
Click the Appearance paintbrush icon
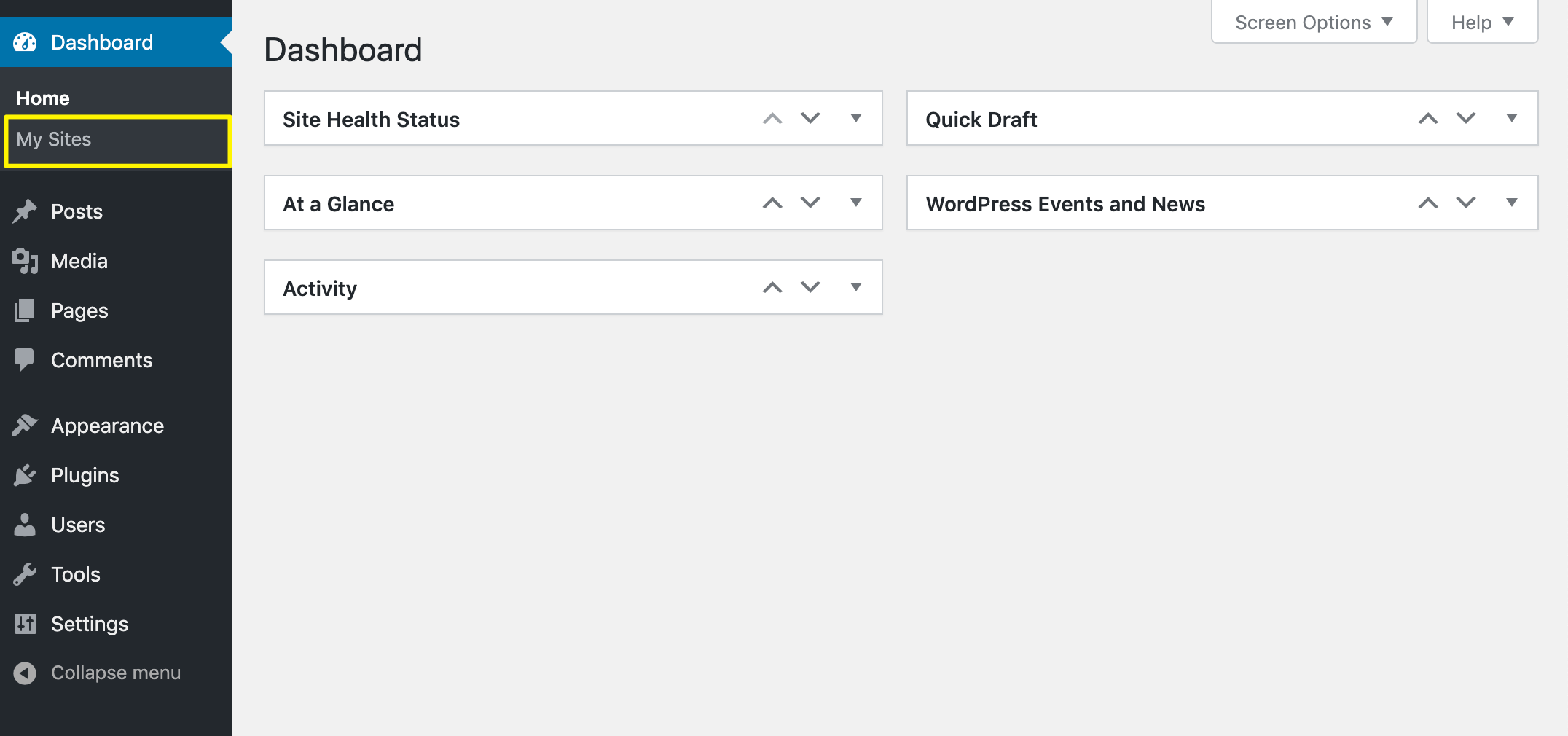pyautogui.click(x=25, y=426)
